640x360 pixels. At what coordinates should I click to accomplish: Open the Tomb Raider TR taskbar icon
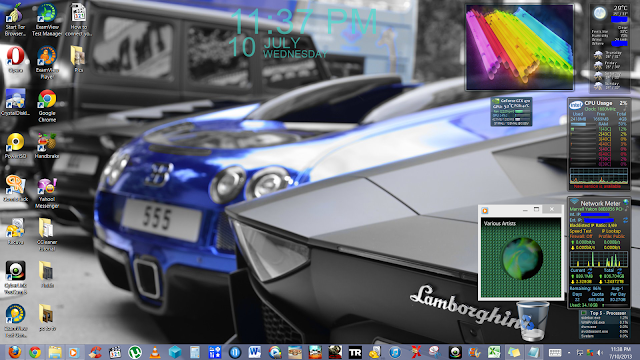coord(355,352)
